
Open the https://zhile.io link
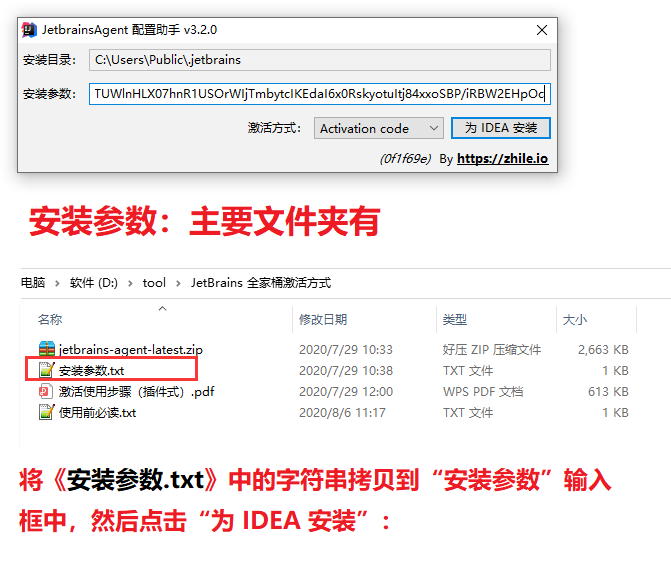[x=502, y=158]
